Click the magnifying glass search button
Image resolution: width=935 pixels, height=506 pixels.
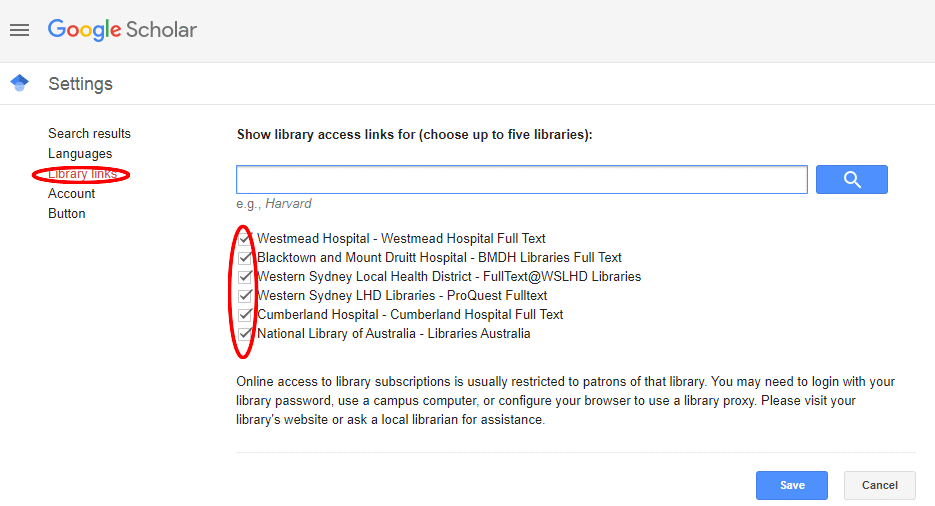click(x=852, y=179)
